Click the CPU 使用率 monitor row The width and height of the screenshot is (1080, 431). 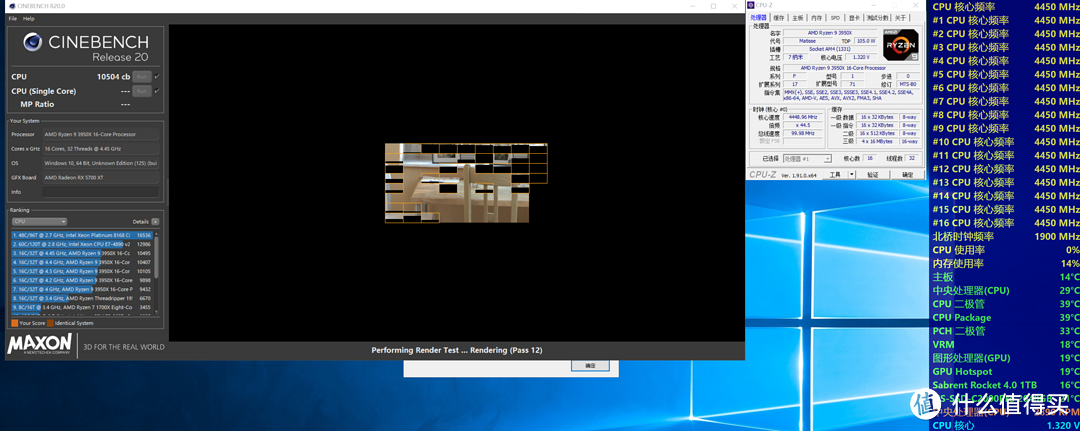(1006, 250)
